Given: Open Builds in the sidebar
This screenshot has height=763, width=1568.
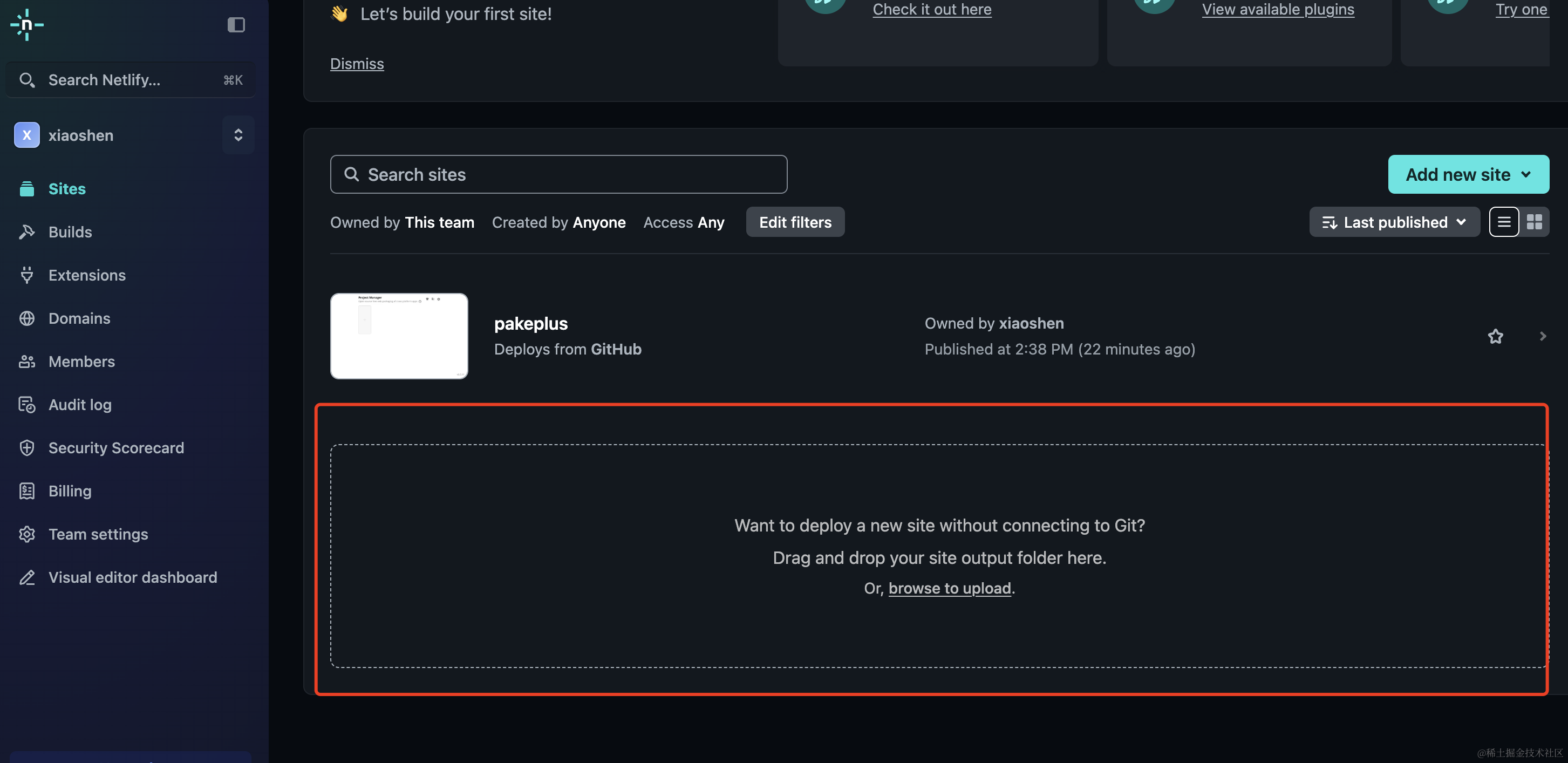Looking at the screenshot, I should tap(70, 232).
